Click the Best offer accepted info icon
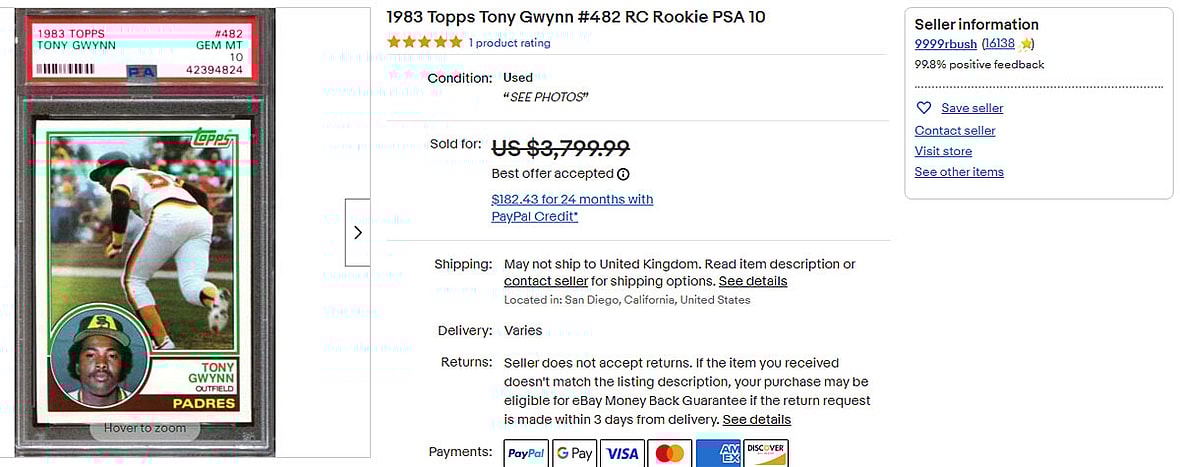 click(x=624, y=174)
